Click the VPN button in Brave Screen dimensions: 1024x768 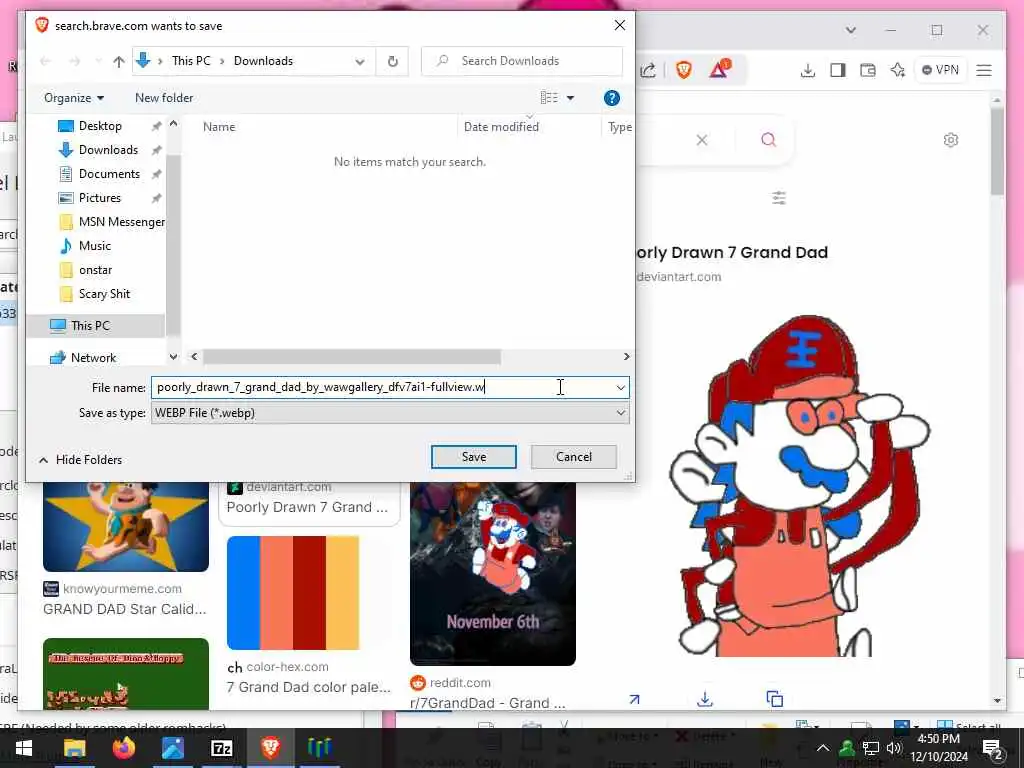pos(940,70)
